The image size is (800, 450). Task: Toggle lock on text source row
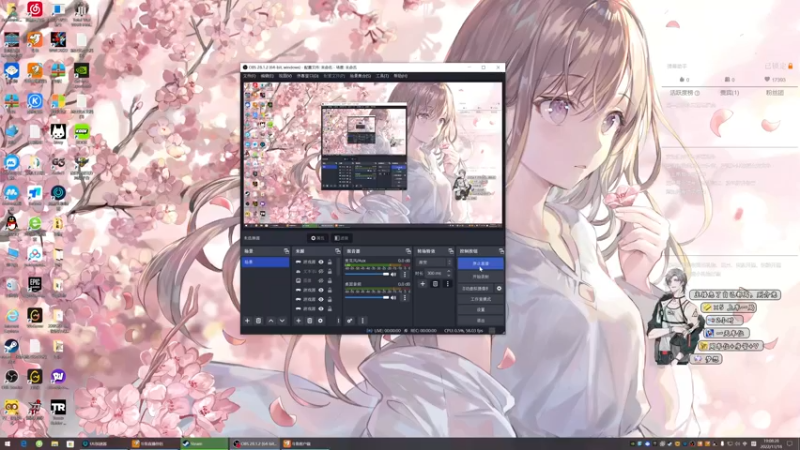coord(330,271)
